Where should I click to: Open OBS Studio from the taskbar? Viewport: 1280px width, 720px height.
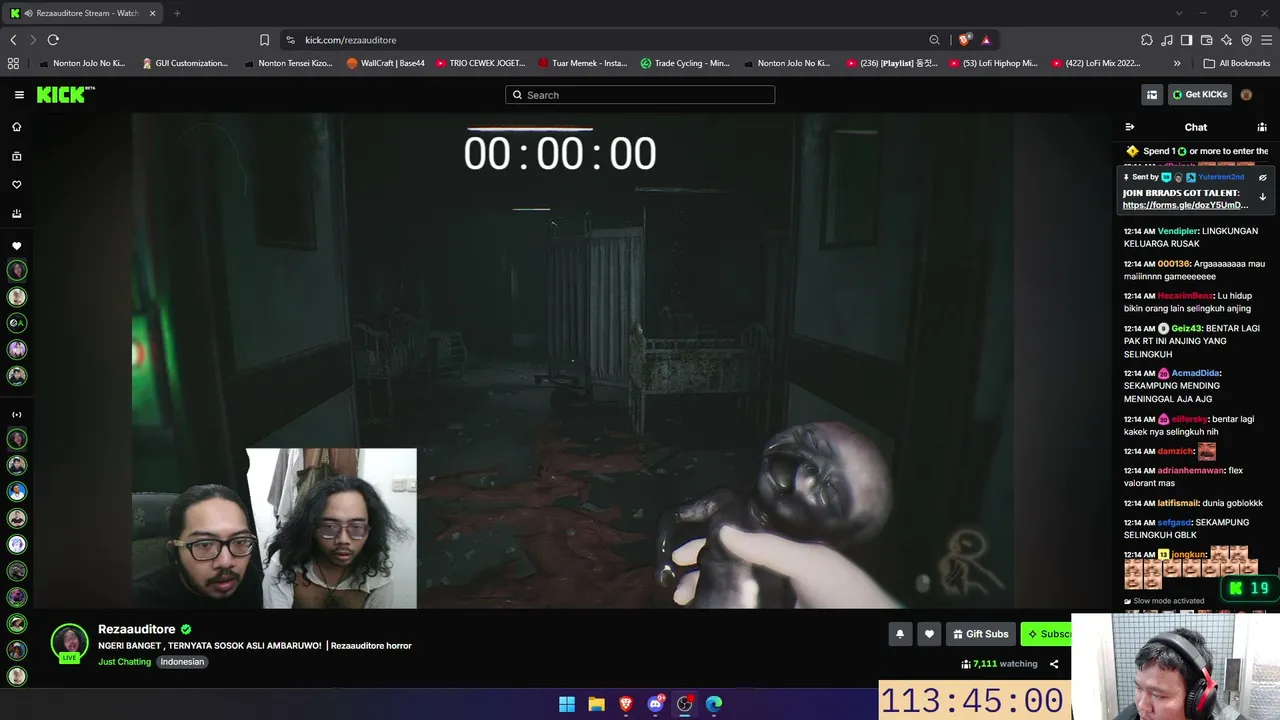[x=685, y=704]
